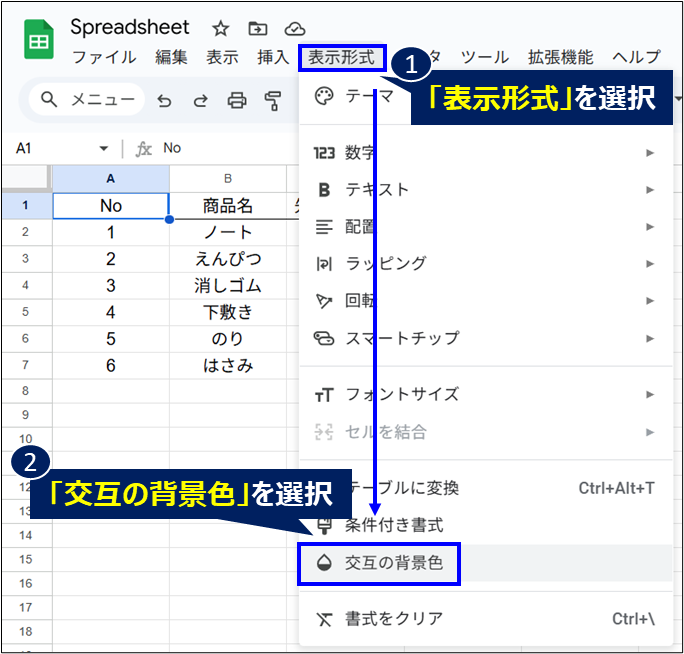The width and height of the screenshot is (684, 654).
Task: Select cell containing のり
Action: click(228, 339)
